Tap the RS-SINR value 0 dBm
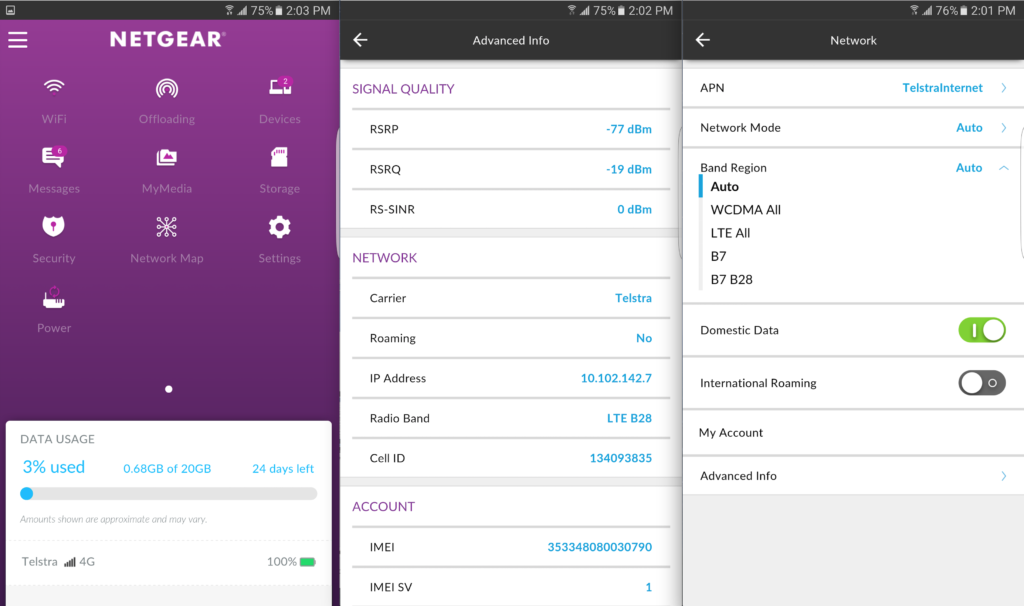Viewport: 1024px width, 606px height. coord(634,210)
